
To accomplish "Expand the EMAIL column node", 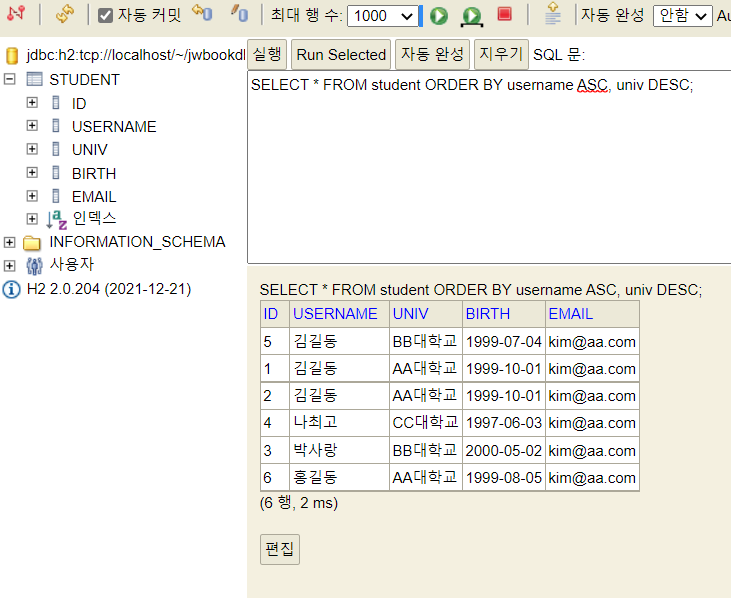I will pyautogui.click(x=32, y=196).
